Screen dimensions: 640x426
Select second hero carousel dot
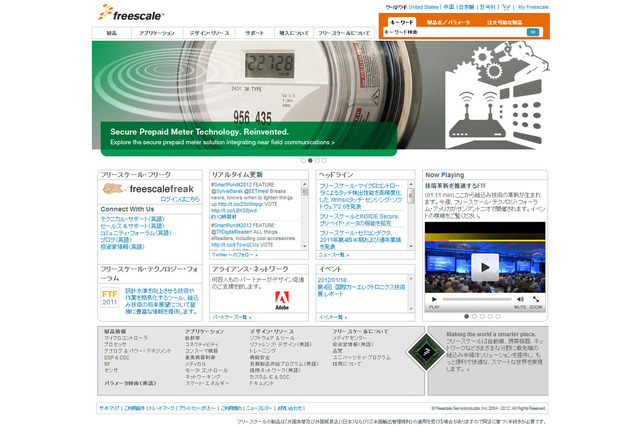(310, 160)
